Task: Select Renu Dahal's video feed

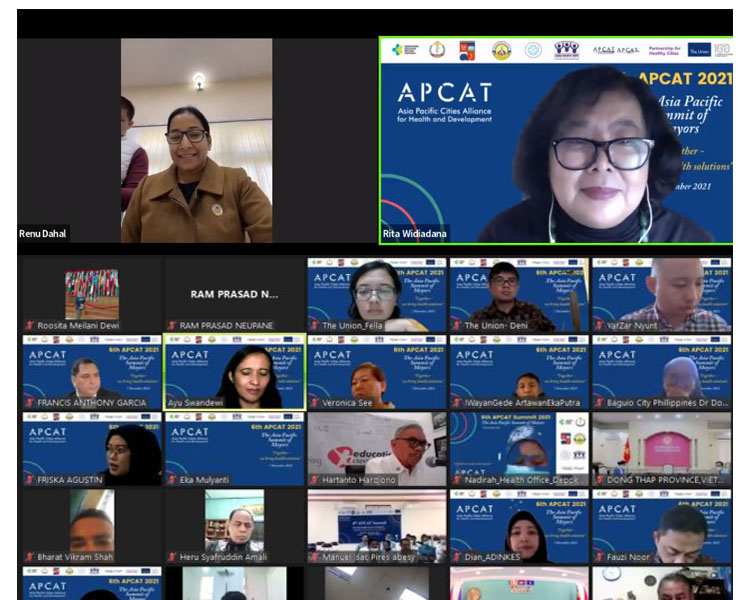Action: click(x=196, y=140)
